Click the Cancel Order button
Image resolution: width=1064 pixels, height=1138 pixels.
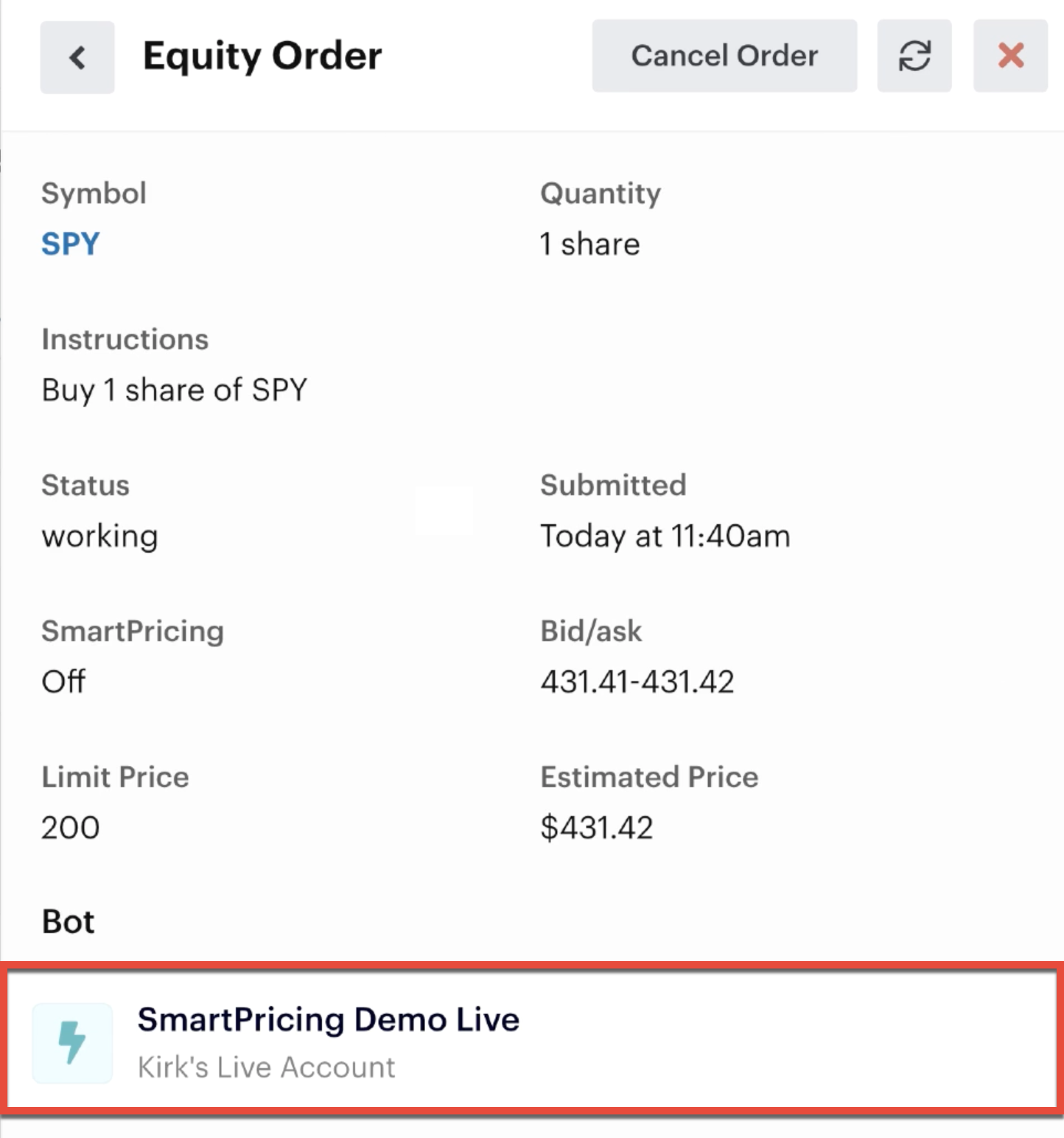pyautogui.click(x=724, y=56)
